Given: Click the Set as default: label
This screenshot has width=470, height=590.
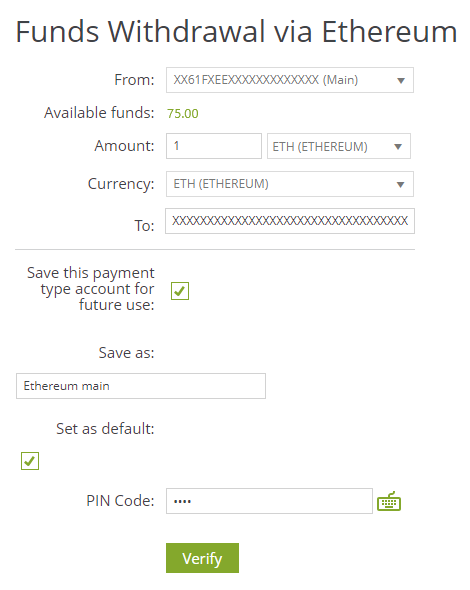Looking at the screenshot, I should point(105,429).
